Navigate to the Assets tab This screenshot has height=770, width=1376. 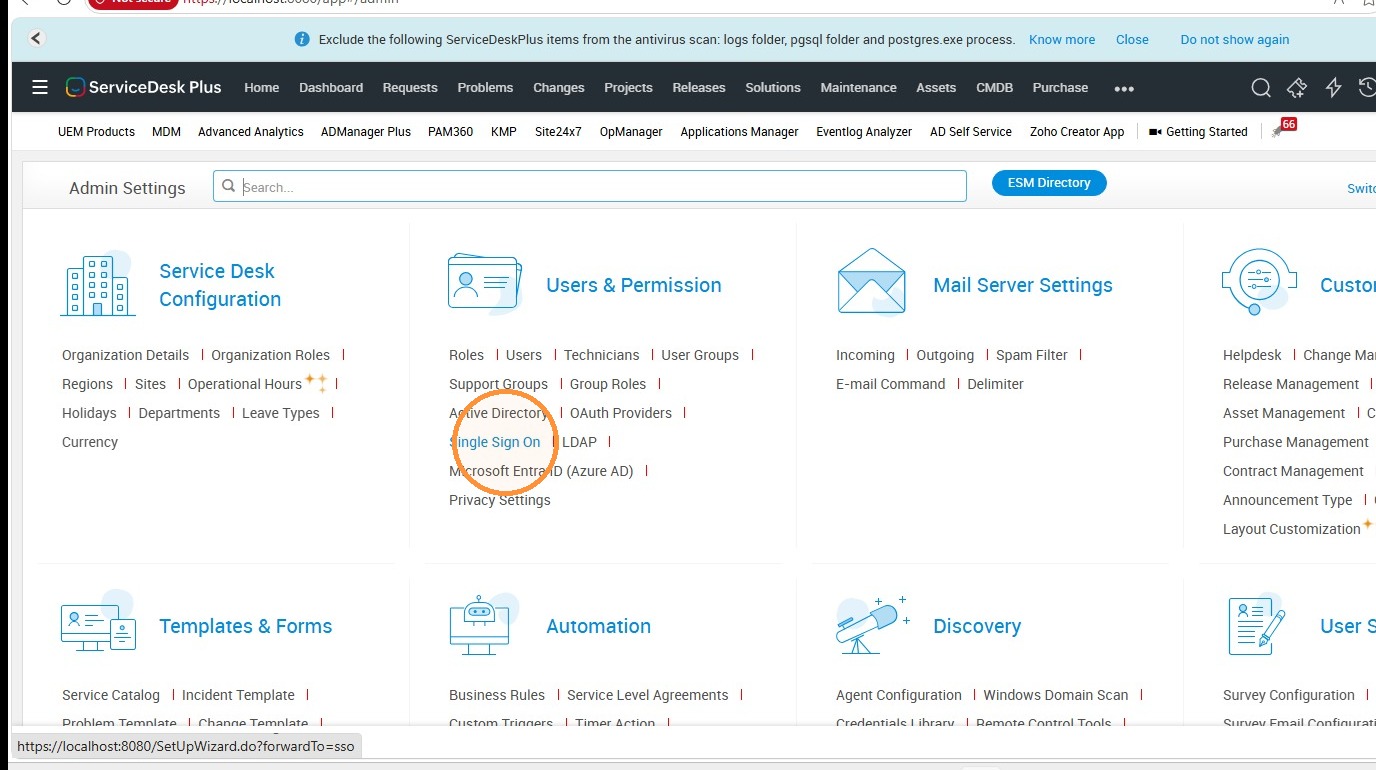(x=936, y=88)
